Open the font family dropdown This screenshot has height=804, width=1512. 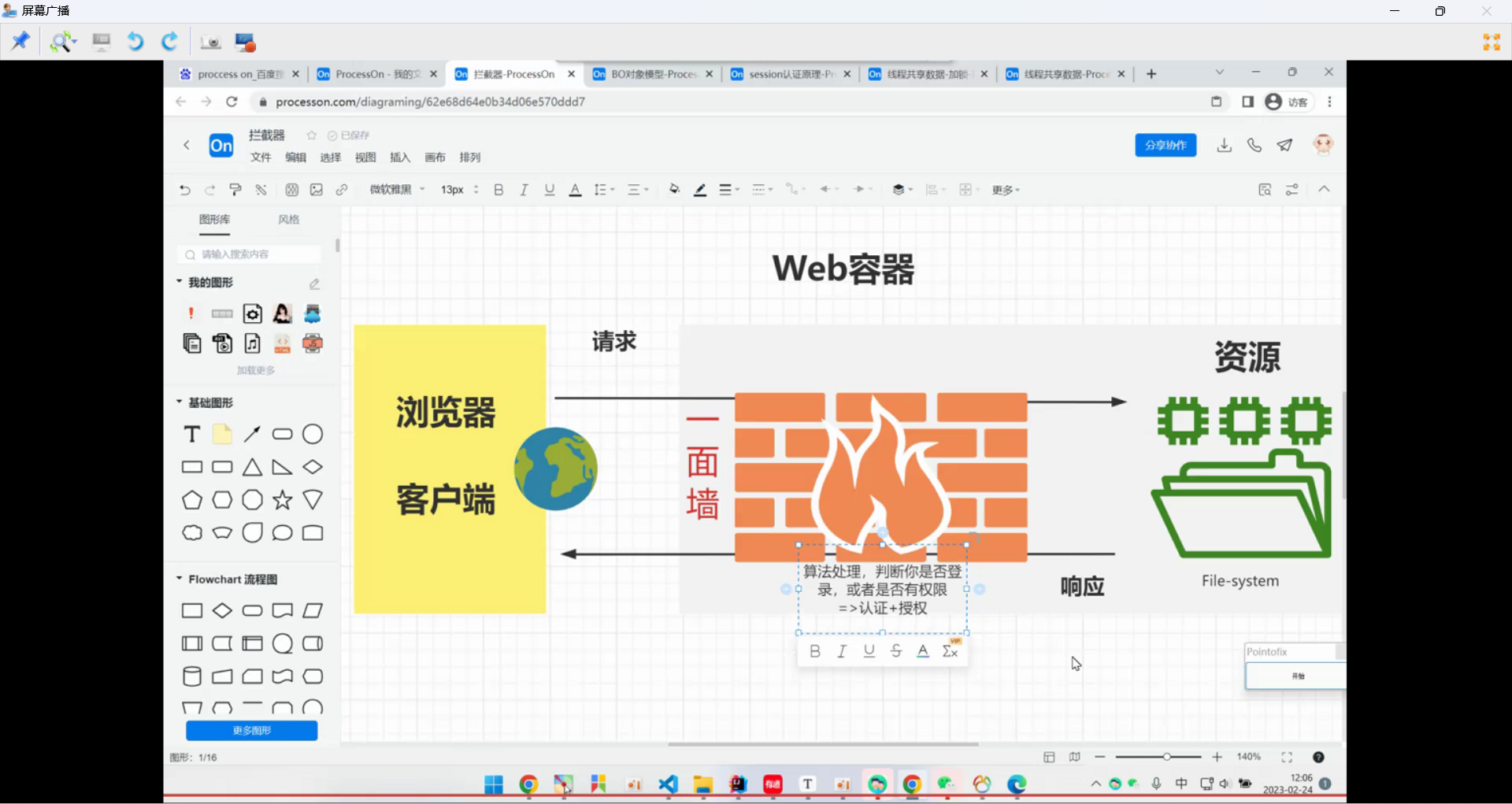[x=397, y=190]
